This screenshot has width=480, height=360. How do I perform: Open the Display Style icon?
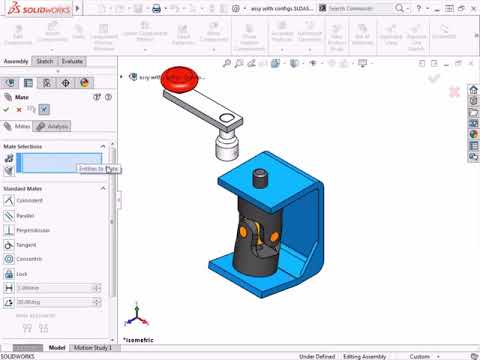pyautogui.click(x=294, y=63)
